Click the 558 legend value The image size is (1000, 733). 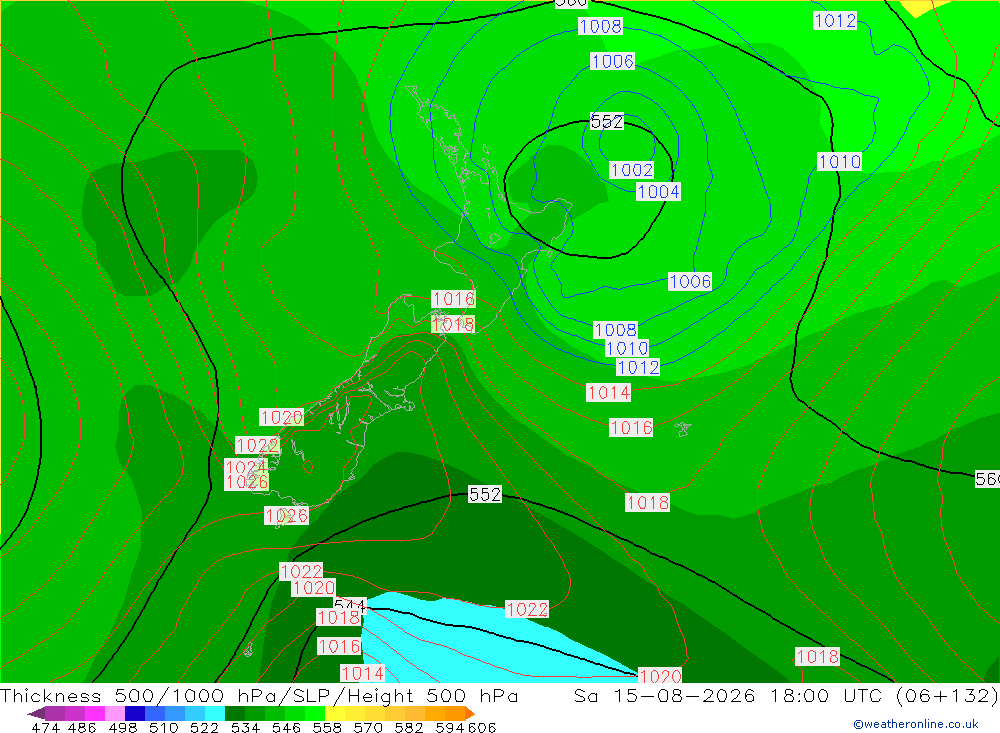(x=327, y=727)
